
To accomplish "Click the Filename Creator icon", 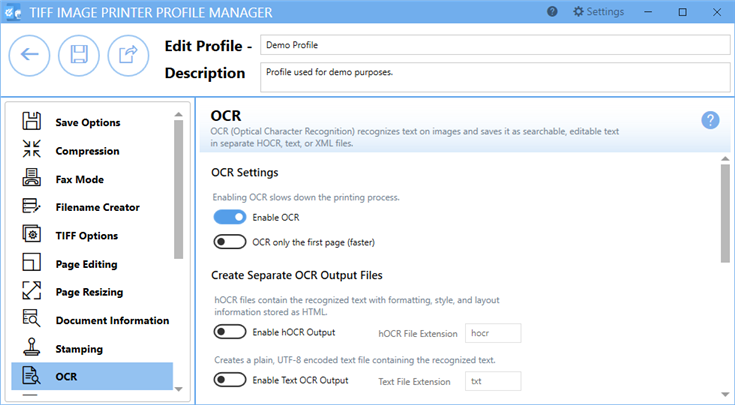I will pyautogui.click(x=31, y=206).
